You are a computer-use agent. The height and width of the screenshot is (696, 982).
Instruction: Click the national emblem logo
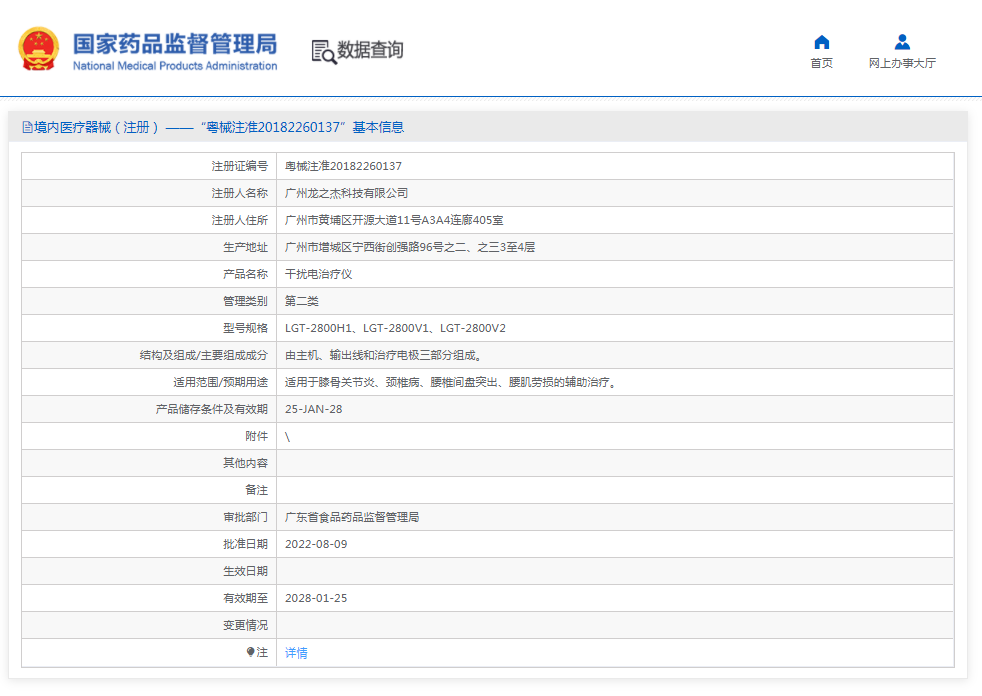[x=39, y=49]
